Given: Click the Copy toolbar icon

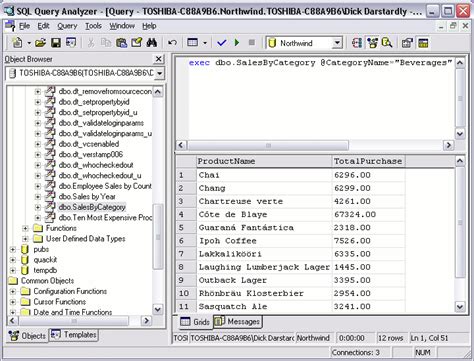Looking at the screenshot, I should (x=106, y=43).
